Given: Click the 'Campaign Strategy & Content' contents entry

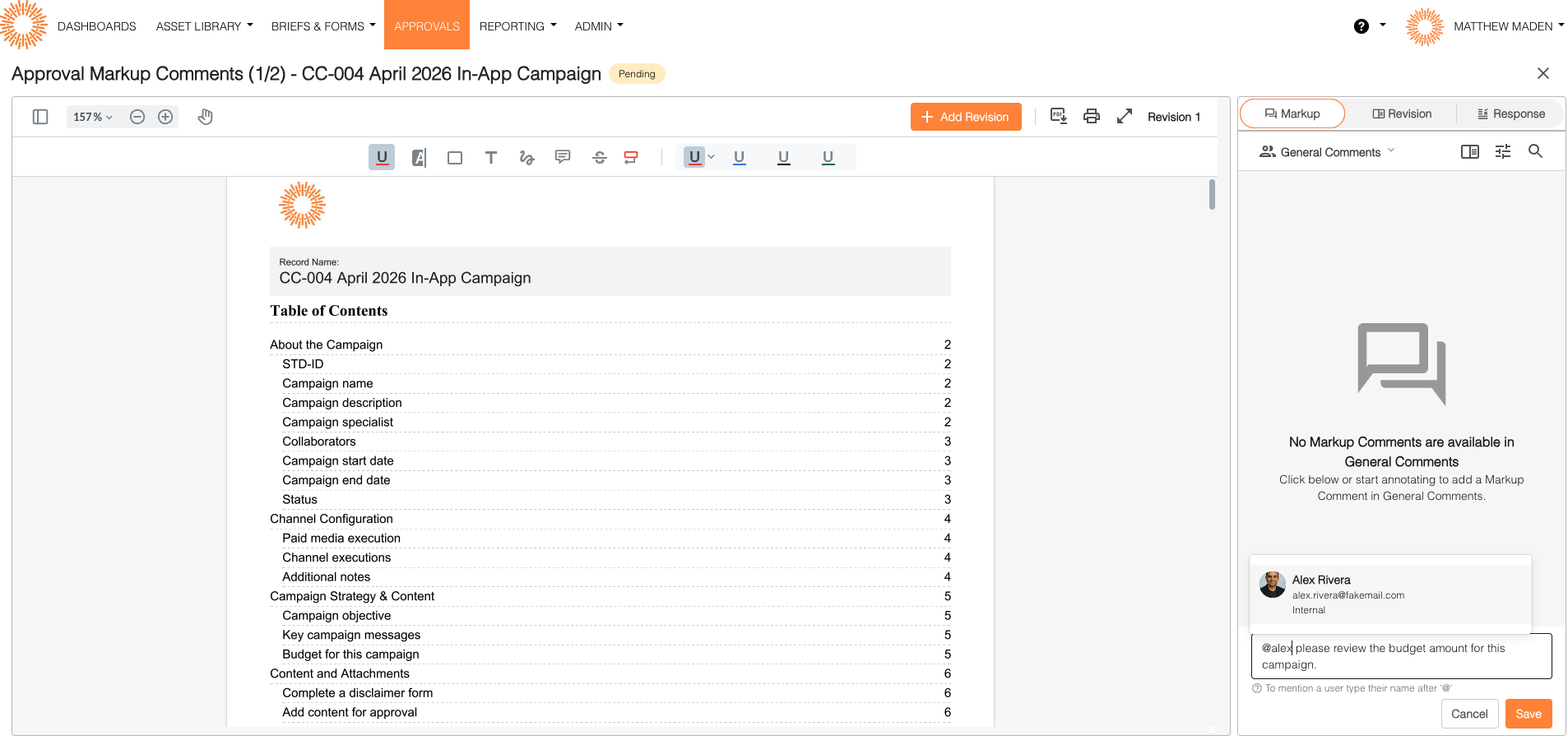Looking at the screenshot, I should (x=352, y=596).
